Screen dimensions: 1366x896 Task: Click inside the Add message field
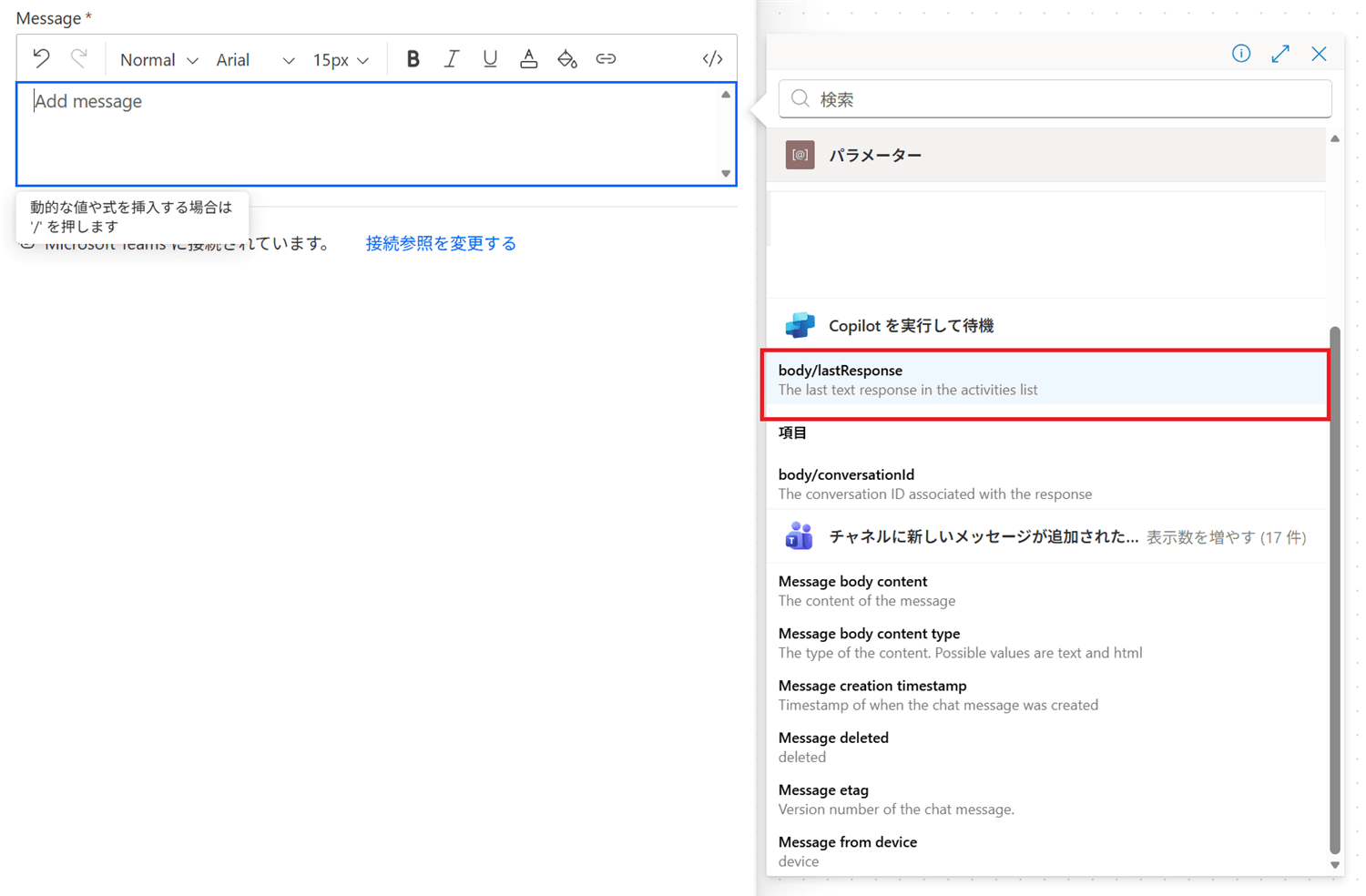click(x=364, y=132)
